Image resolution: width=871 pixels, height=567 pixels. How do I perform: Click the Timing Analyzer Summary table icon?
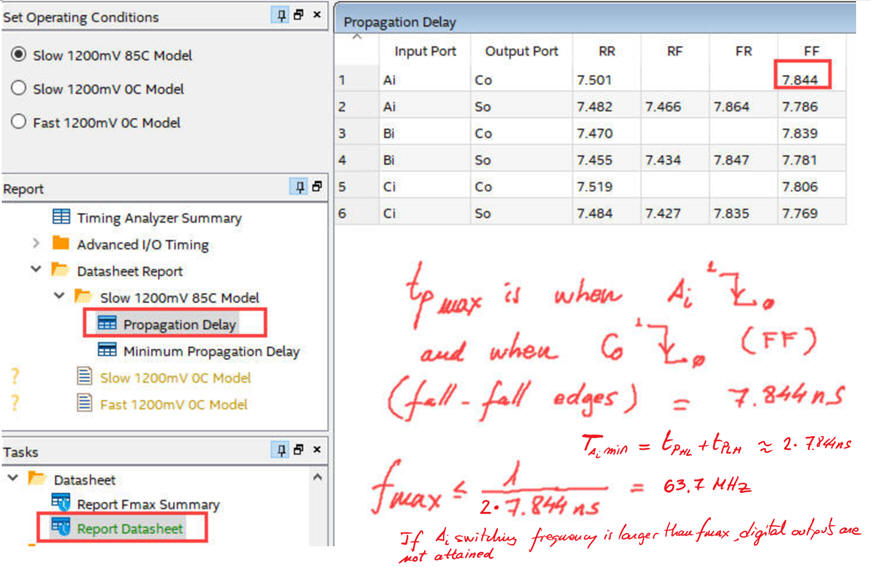pos(61,217)
